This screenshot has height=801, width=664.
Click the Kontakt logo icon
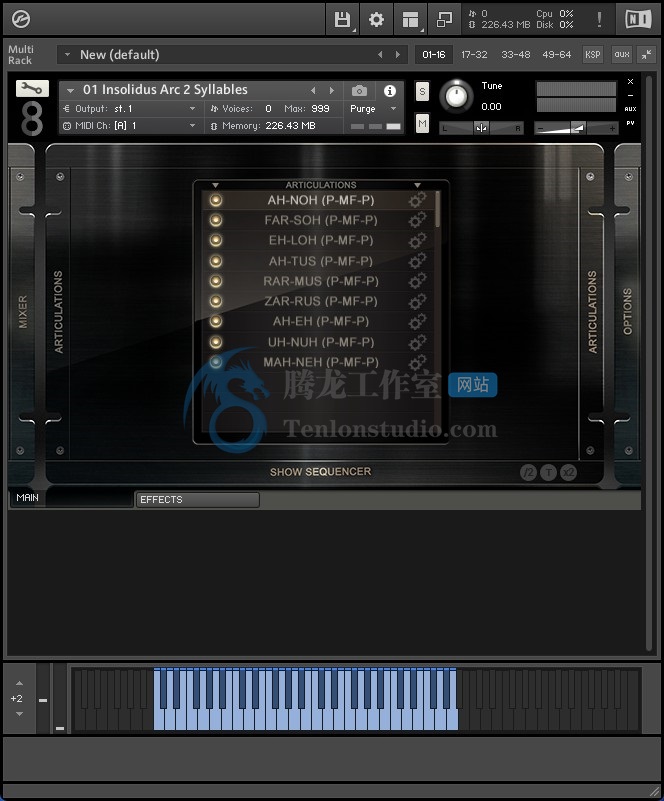pos(21,19)
